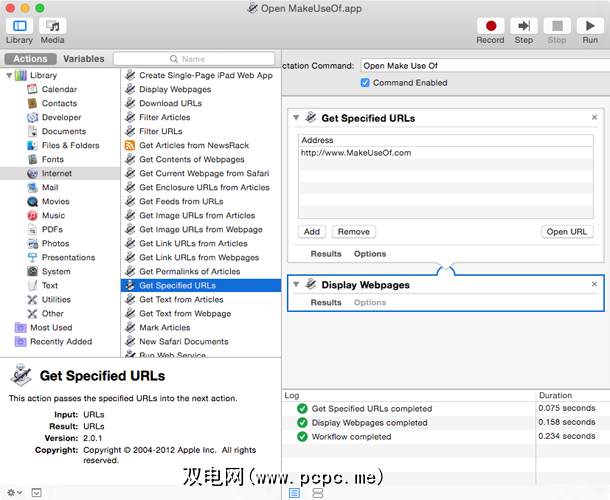Select the Get Specified URLs list item
This screenshot has height=500, width=610.
[x=201, y=286]
